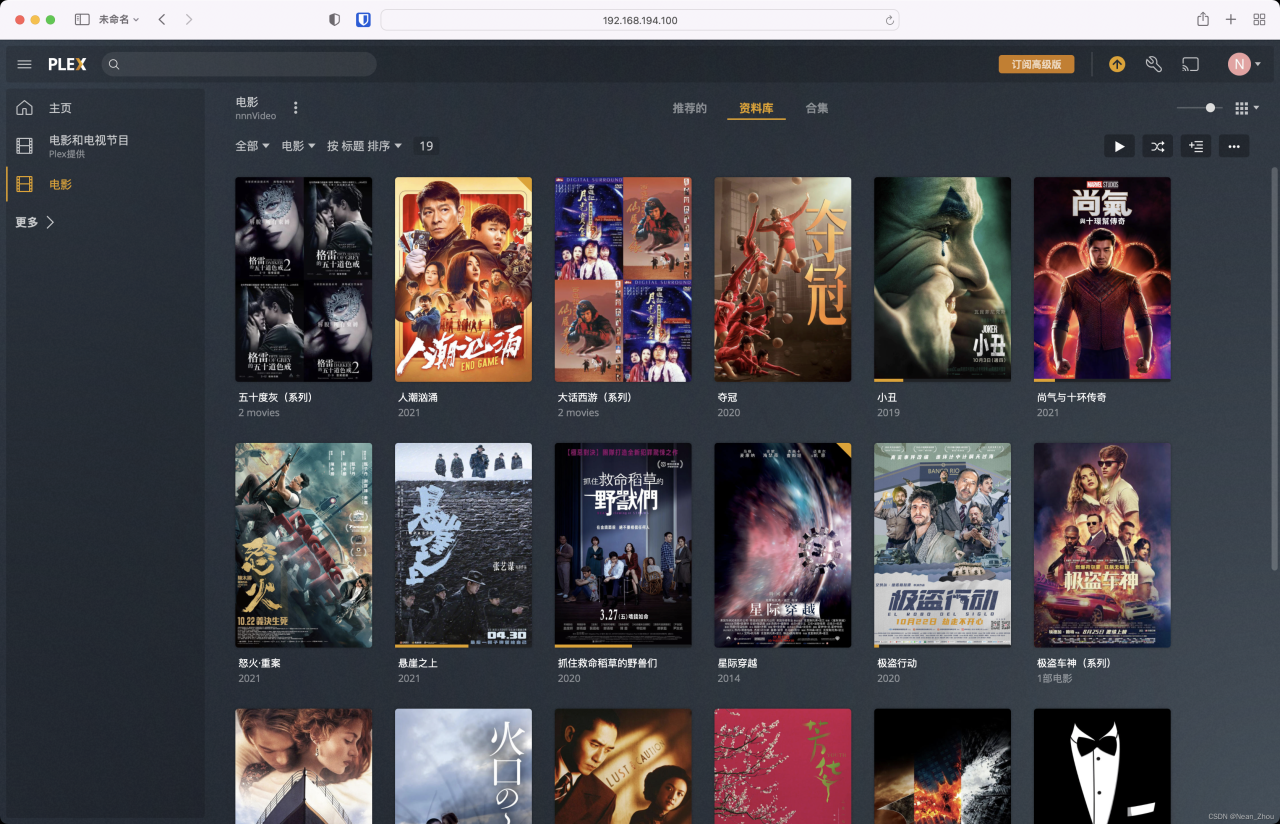
Task: Click the Shuffle button
Action: coord(1157,146)
